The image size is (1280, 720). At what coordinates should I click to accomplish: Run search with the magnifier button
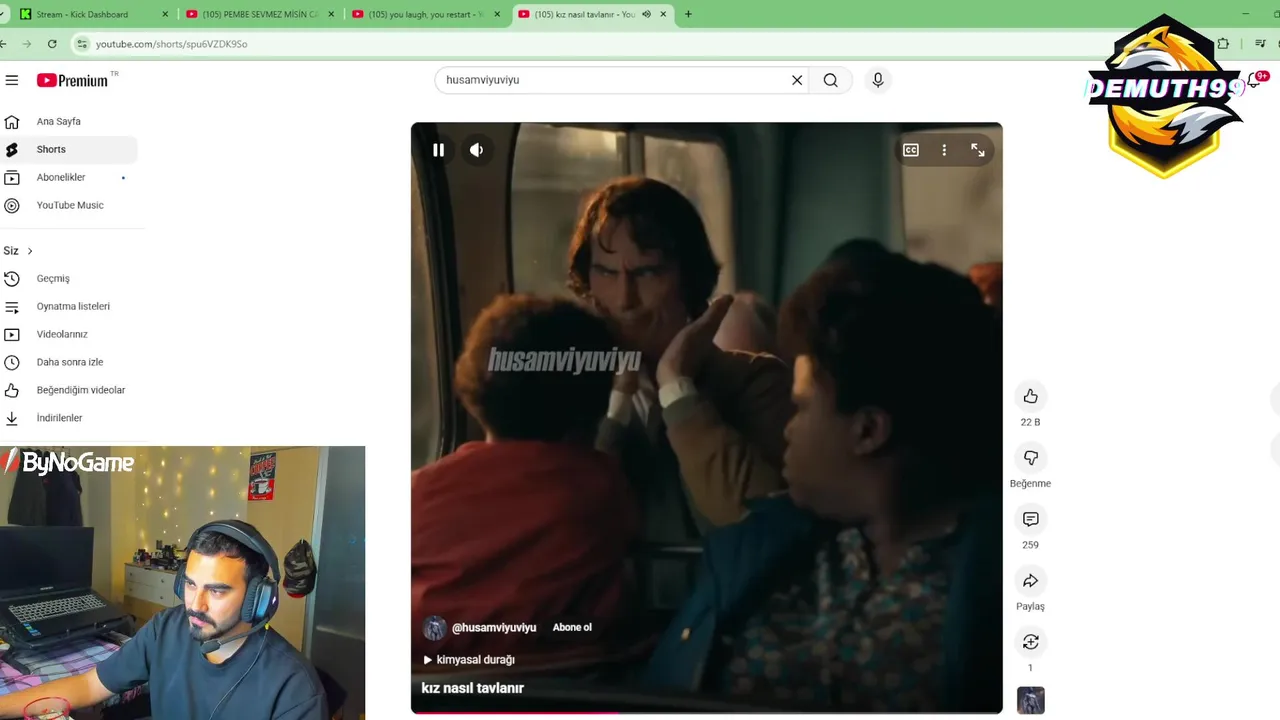coord(831,80)
